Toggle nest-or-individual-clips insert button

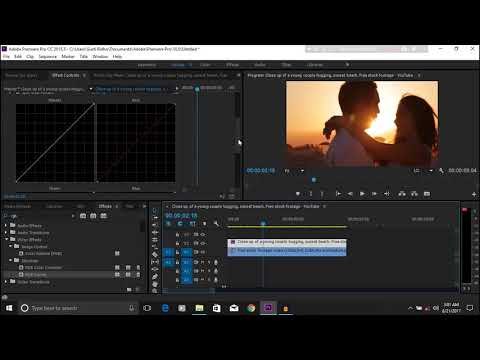pyautogui.click(x=168, y=224)
